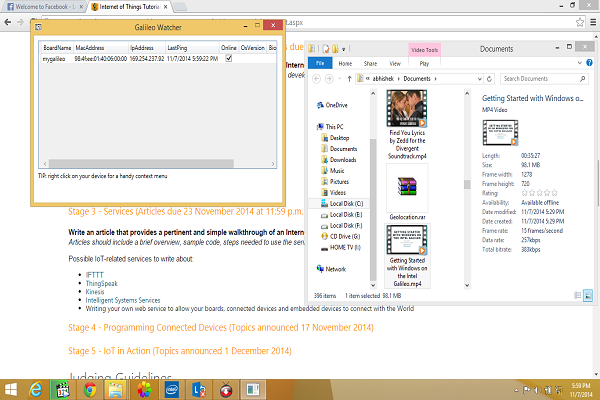Image resolution: width=600 pixels, height=400 pixels.
Task: Open the Play ribbon tab
Action: pos(424,64)
